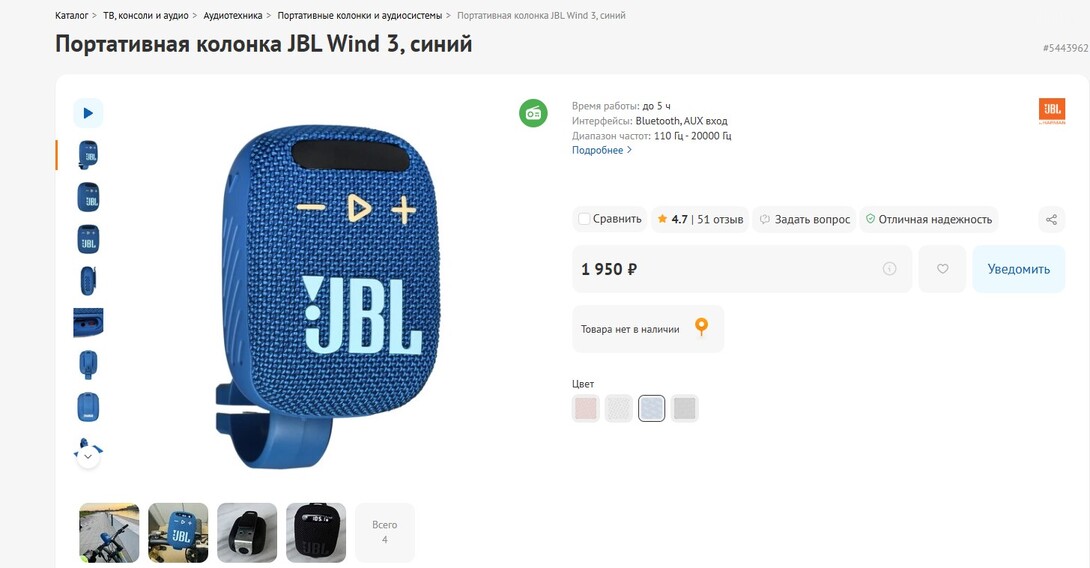Add product to favorites with heart icon
Viewport: 1090px width, 568px height.
click(x=942, y=269)
